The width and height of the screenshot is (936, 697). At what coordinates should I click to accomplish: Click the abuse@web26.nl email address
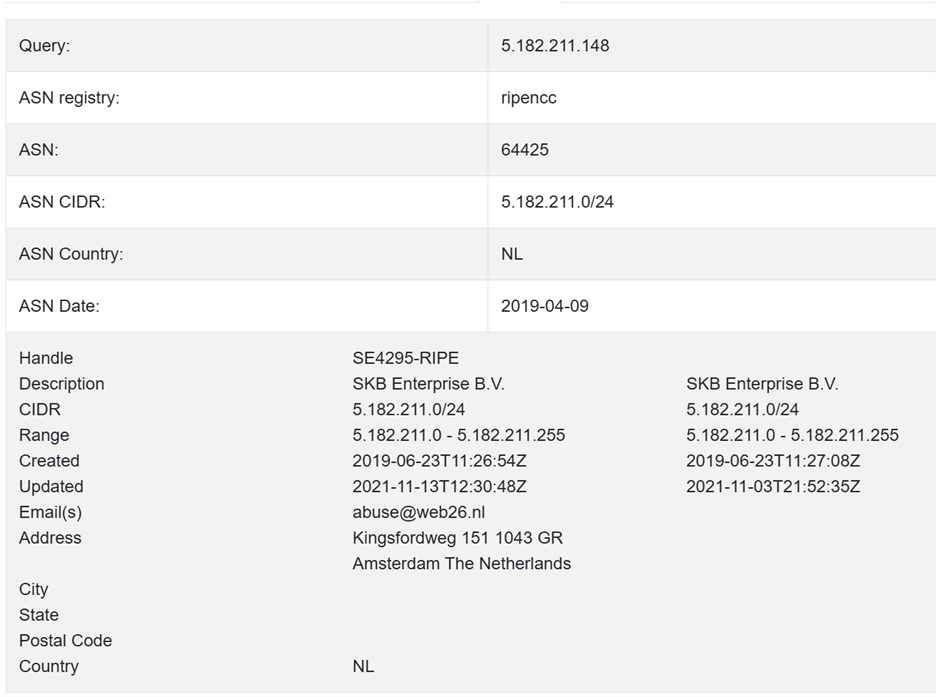419,512
